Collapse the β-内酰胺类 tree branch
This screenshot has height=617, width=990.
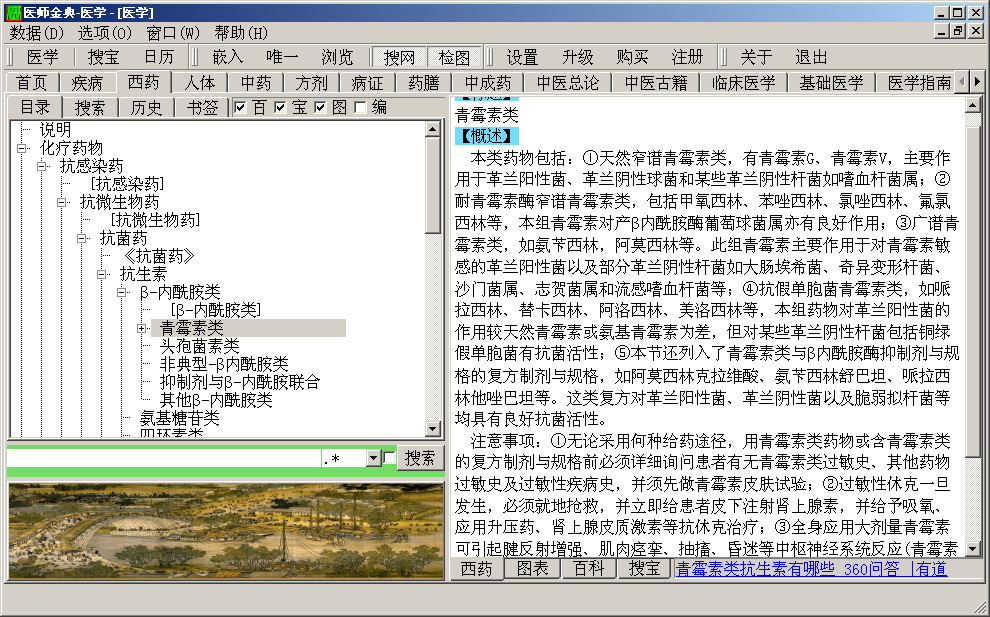[122, 292]
